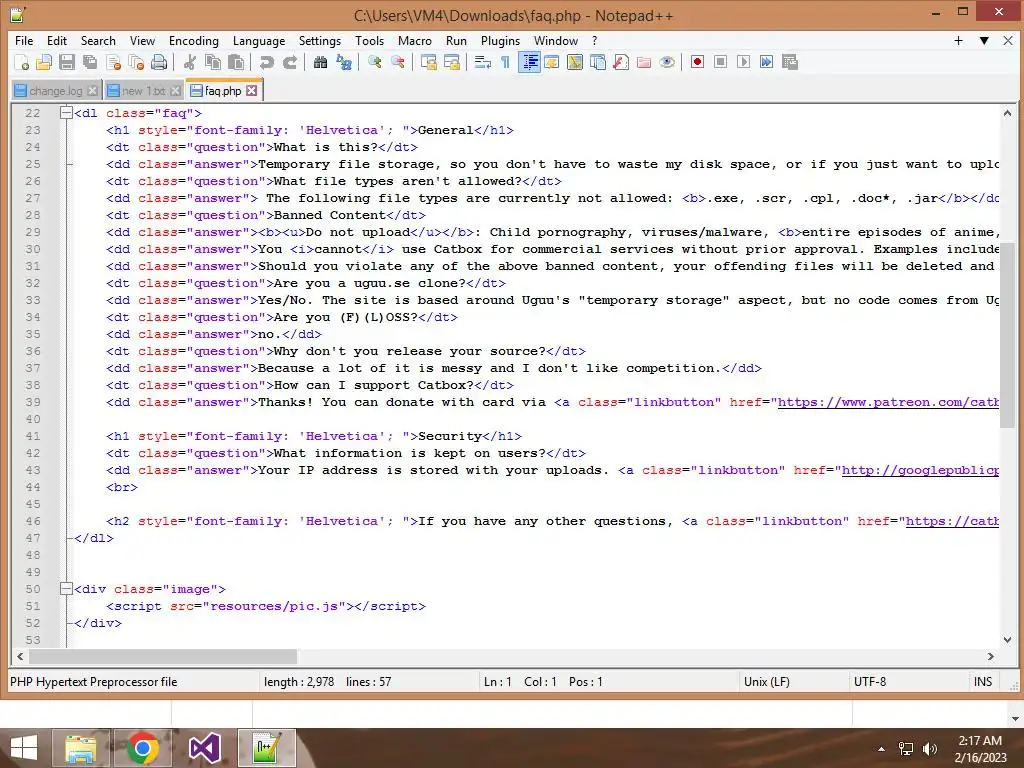Collapse the dl class faq fold marker
Screen dimensions: 1024x768
[x=65, y=112]
